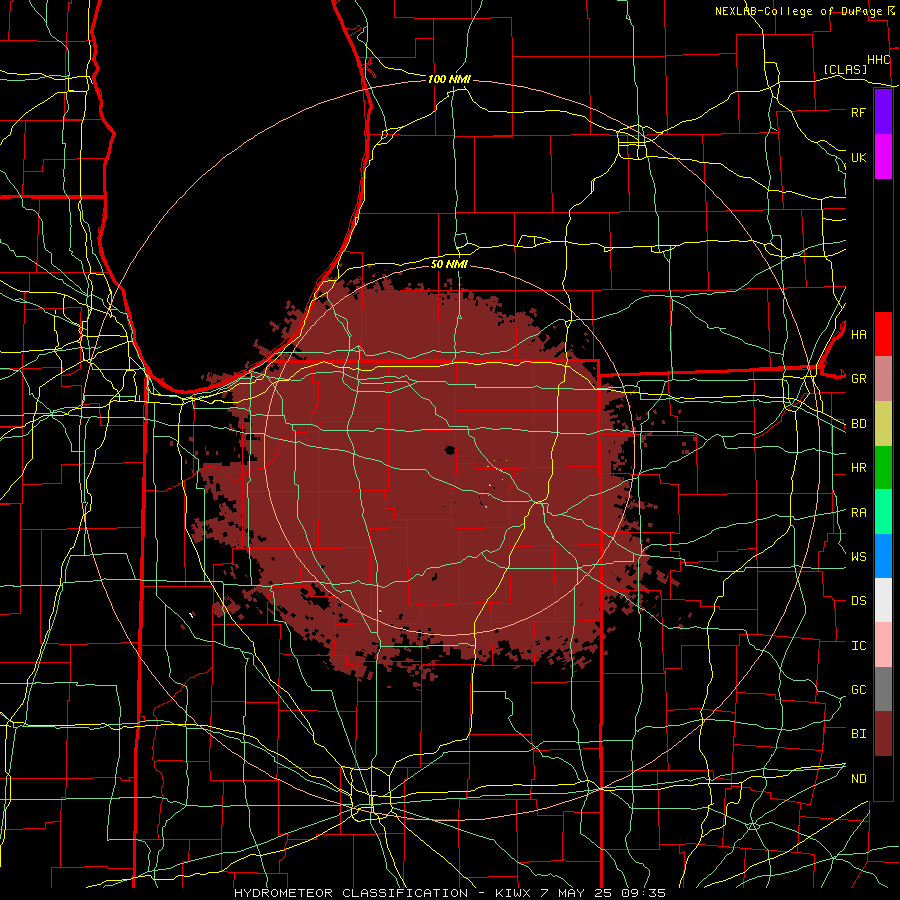Click the ND legend label
Screen dimensions: 900x900
click(x=858, y=779)
